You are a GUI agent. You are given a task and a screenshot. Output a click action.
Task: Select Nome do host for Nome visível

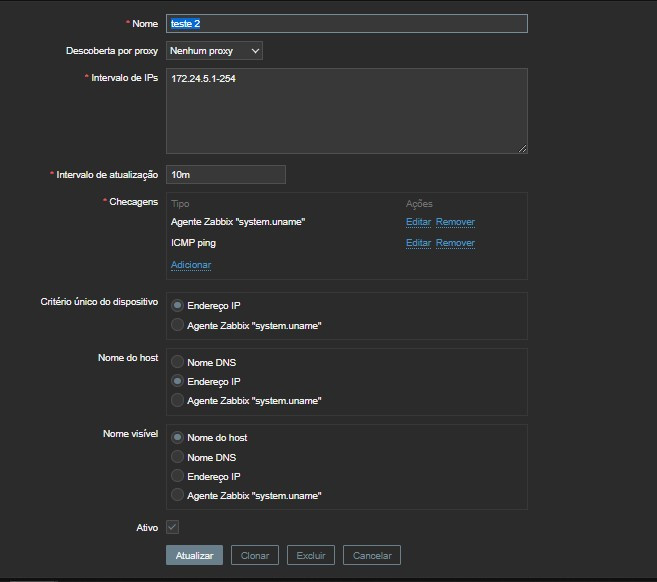(178, 437)
